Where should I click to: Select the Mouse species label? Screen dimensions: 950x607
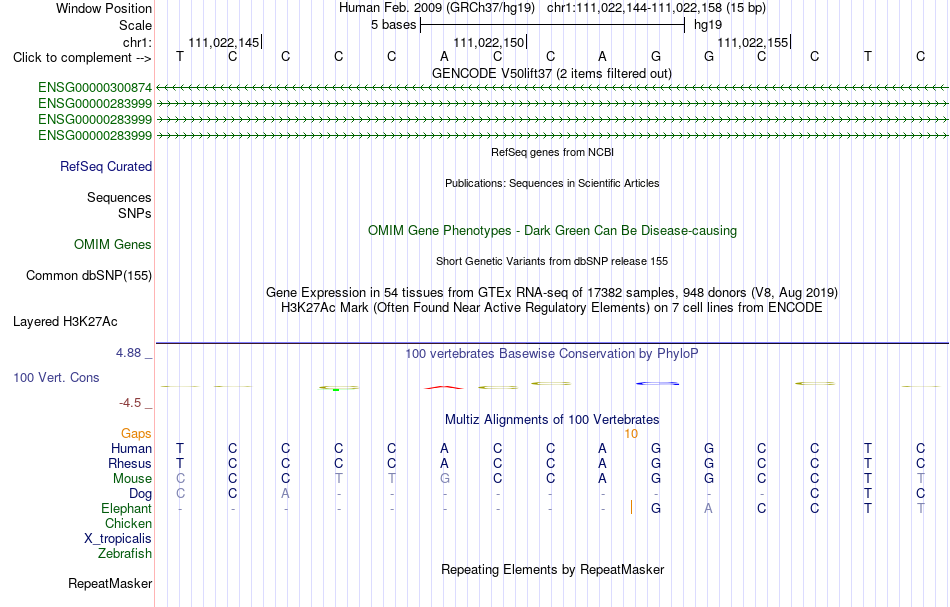(132, 479)
